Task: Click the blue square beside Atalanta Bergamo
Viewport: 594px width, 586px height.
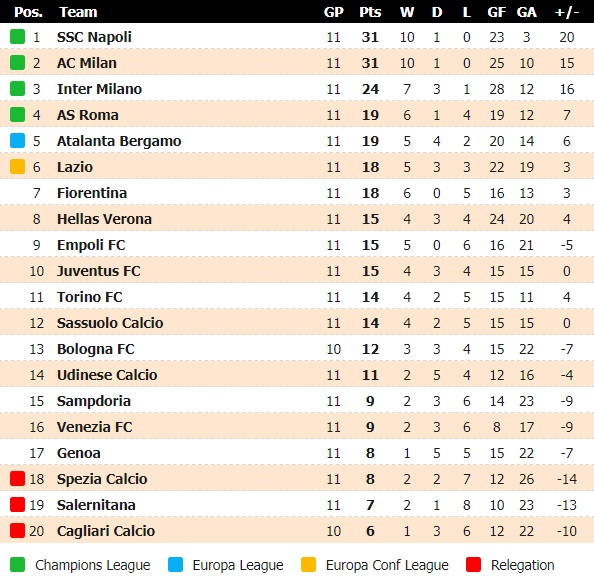Action: (17, 141)
